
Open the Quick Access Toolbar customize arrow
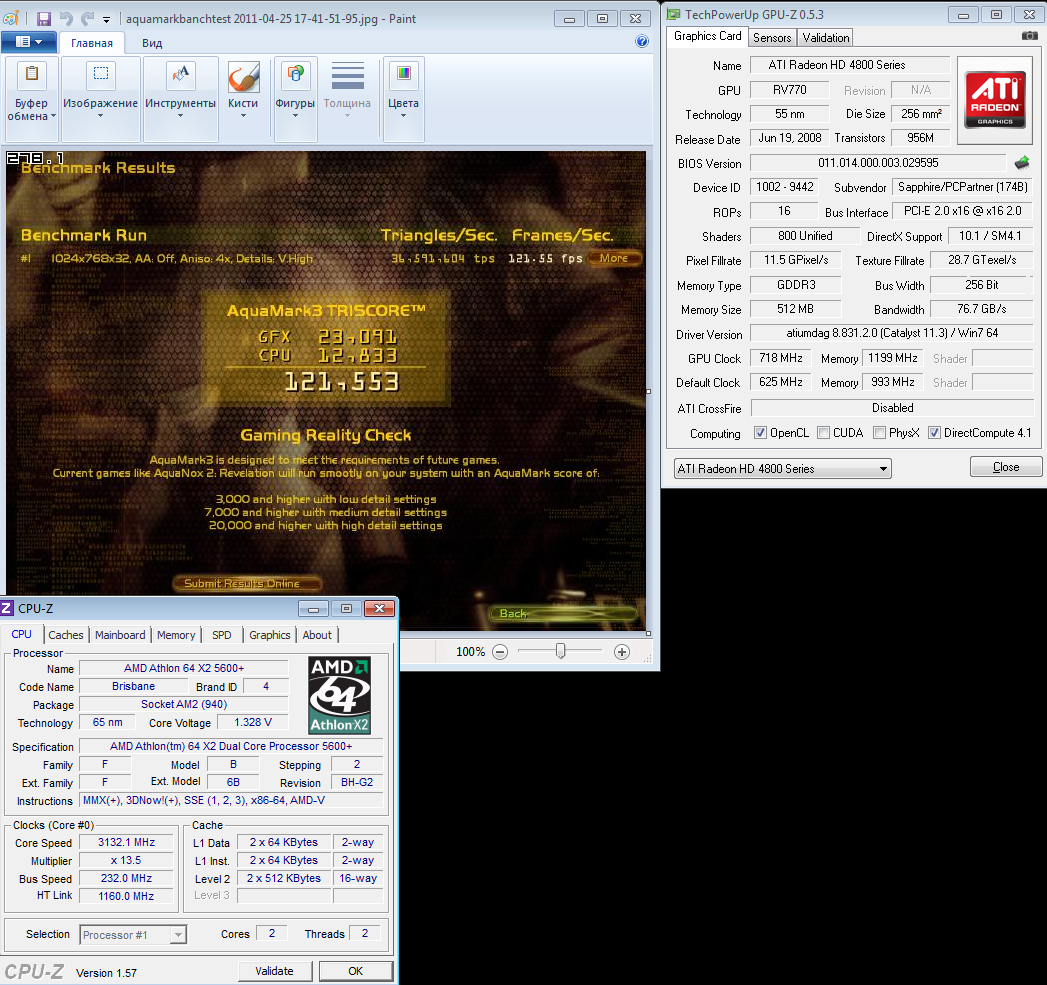[x=106, y=19]
